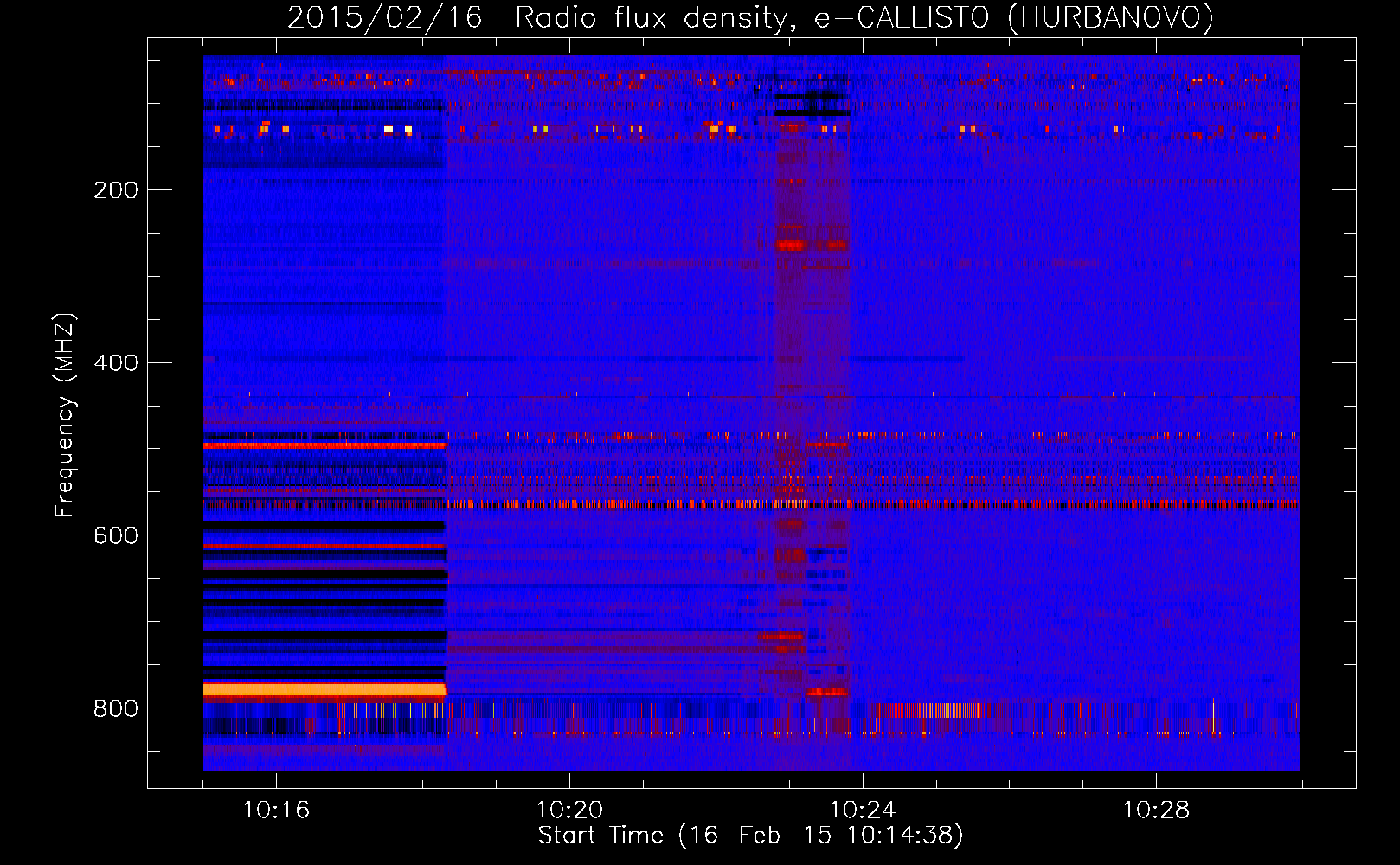Screen dimensions: 1400x865
Task: Click the 10:16 time tick label
Action: point(276,811)
